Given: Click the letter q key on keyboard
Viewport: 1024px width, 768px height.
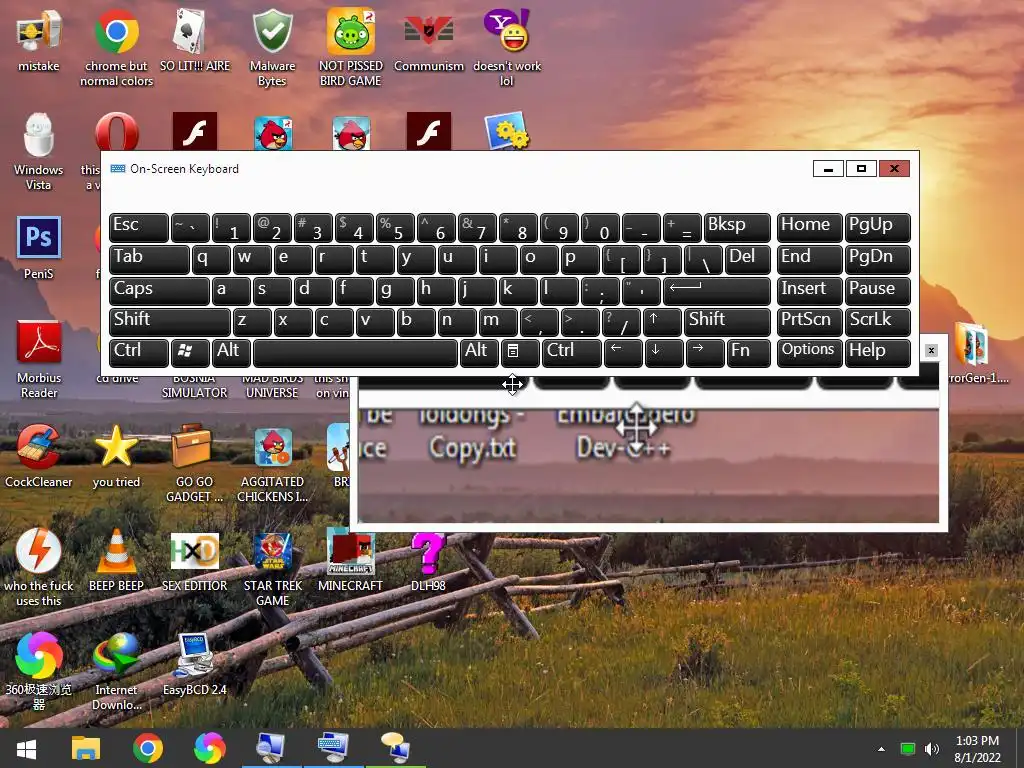Looking at the screenshot, I should (x=211, y=259).
